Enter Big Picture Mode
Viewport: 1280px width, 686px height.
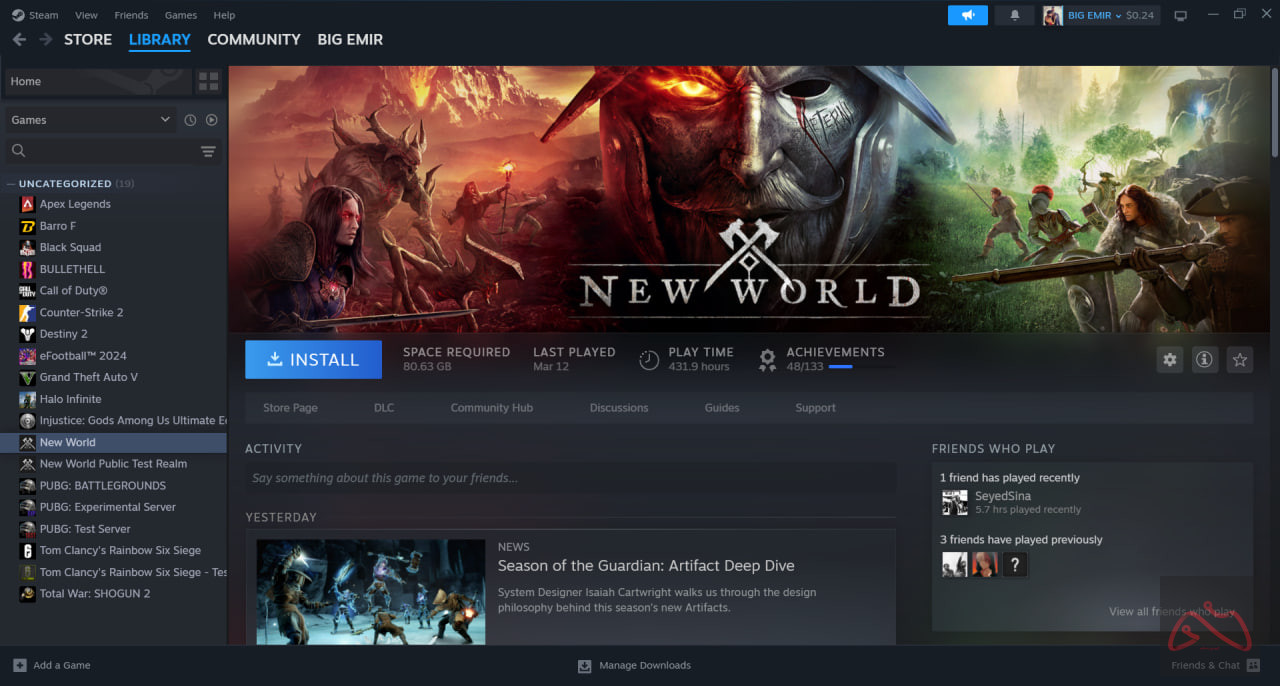[x=1180, y=15]
